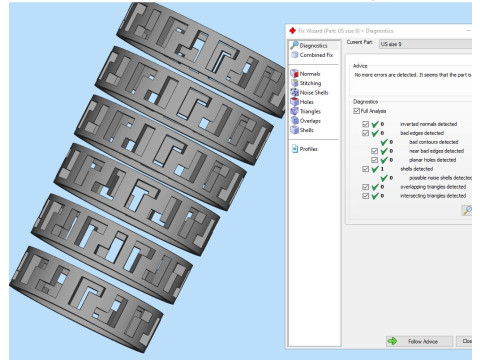Disable overlapping triangles detected check
This screenshot has height=360, width=480.
coord(365,187)
